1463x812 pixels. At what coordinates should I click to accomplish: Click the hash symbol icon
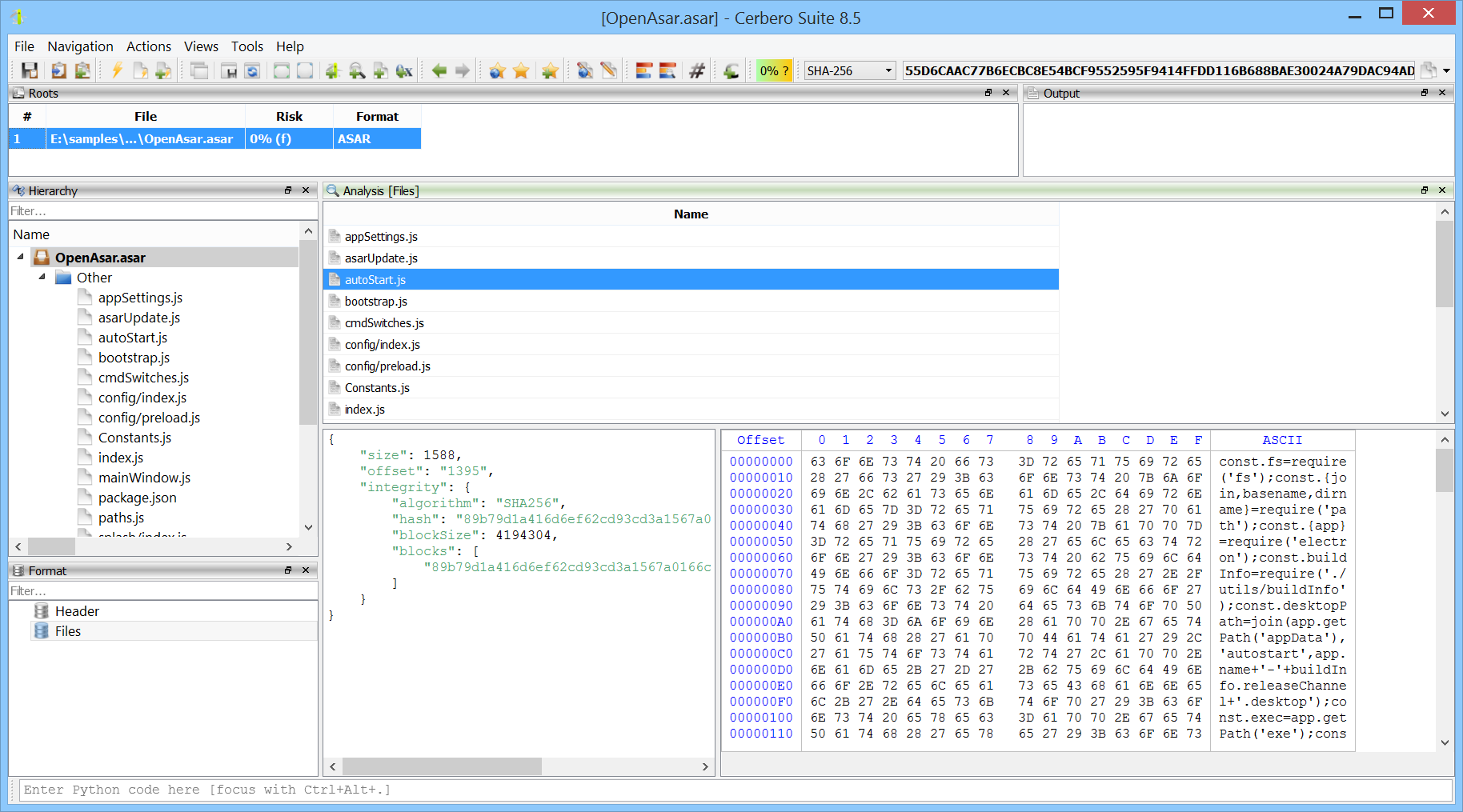pos(697,70)
